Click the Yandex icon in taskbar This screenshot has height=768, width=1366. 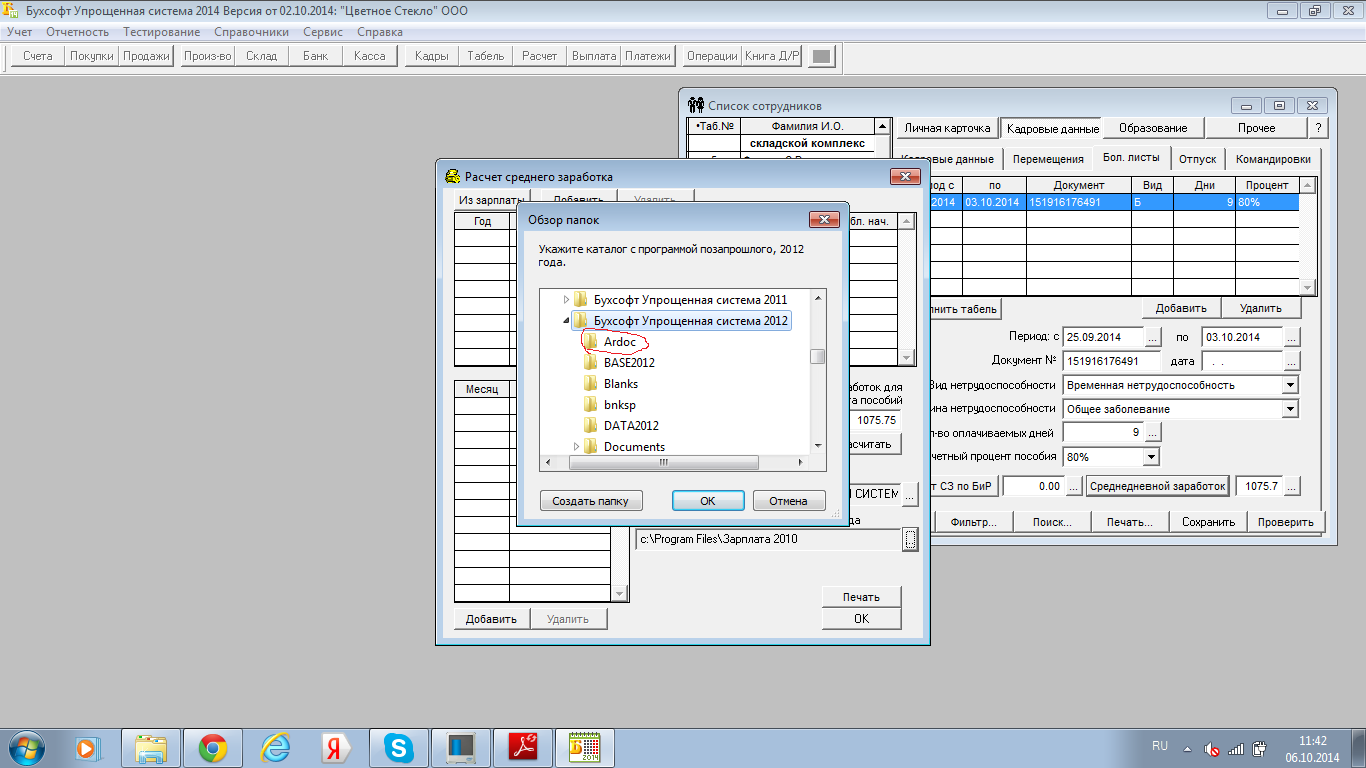click(336, 747)
